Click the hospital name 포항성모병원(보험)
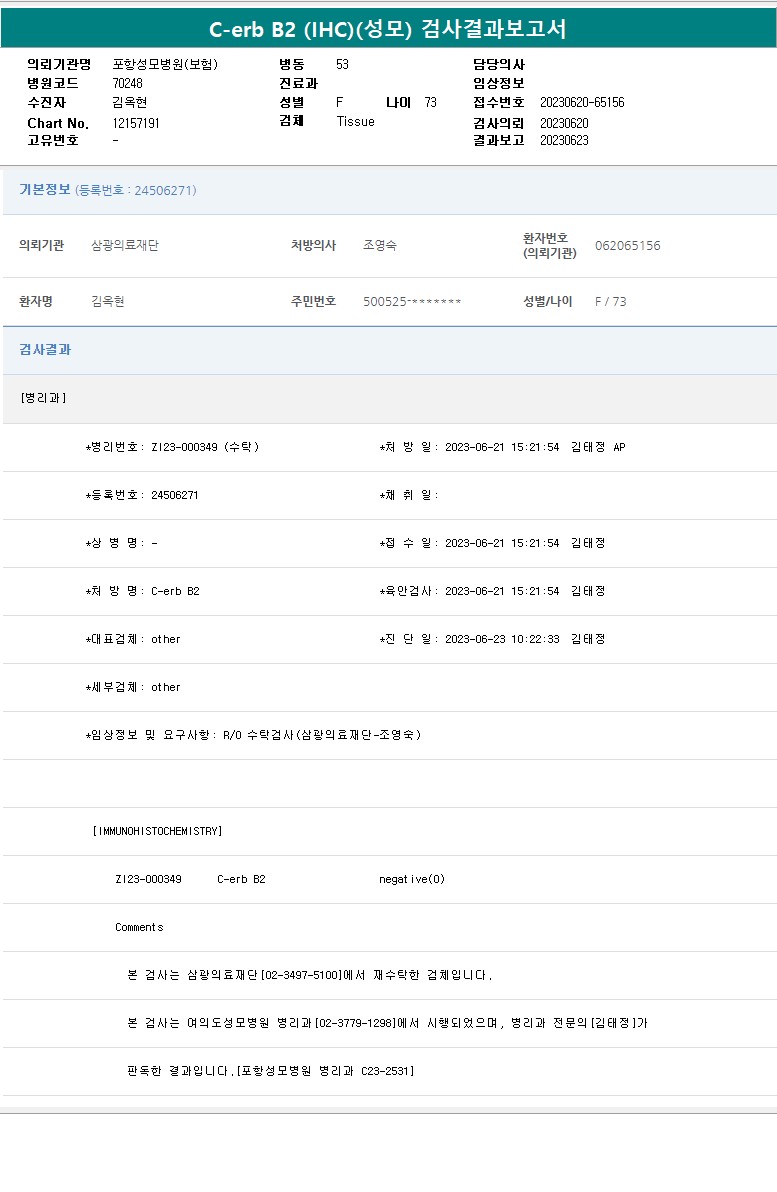This screenshot has height=1192, width=777. point(165,64)
